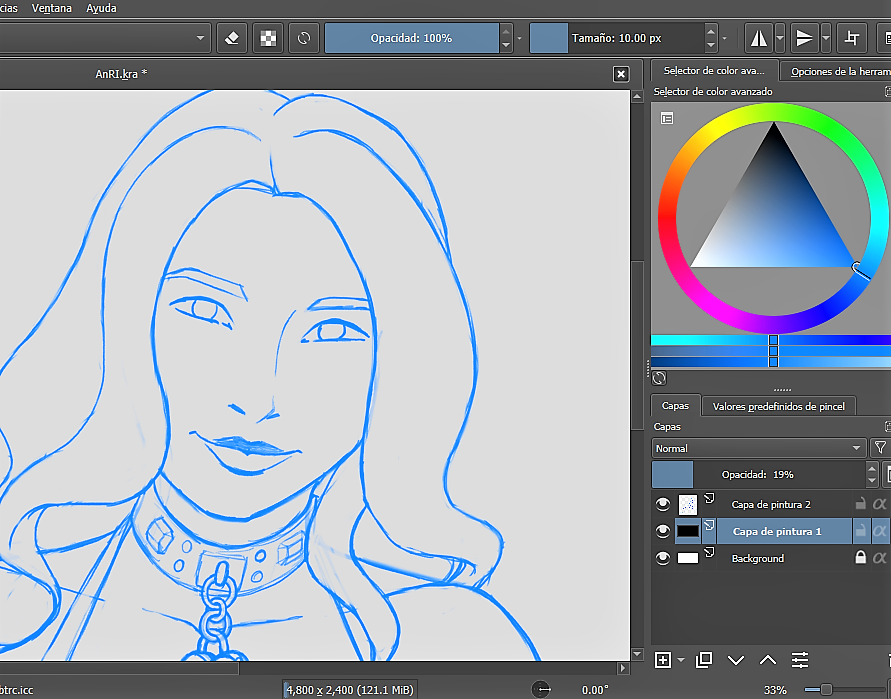Toggle alpha inheritance on Background layer
891x699 pixels.
[880, 557]
